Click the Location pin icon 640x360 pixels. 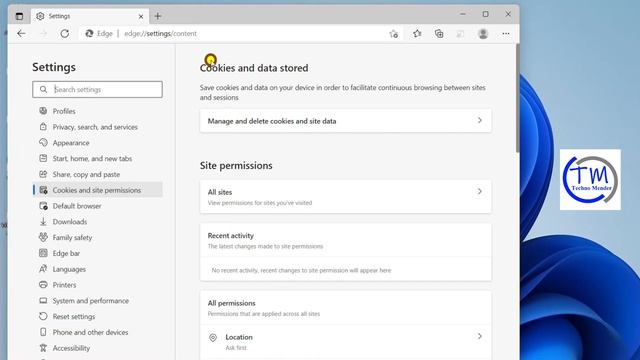213,338
